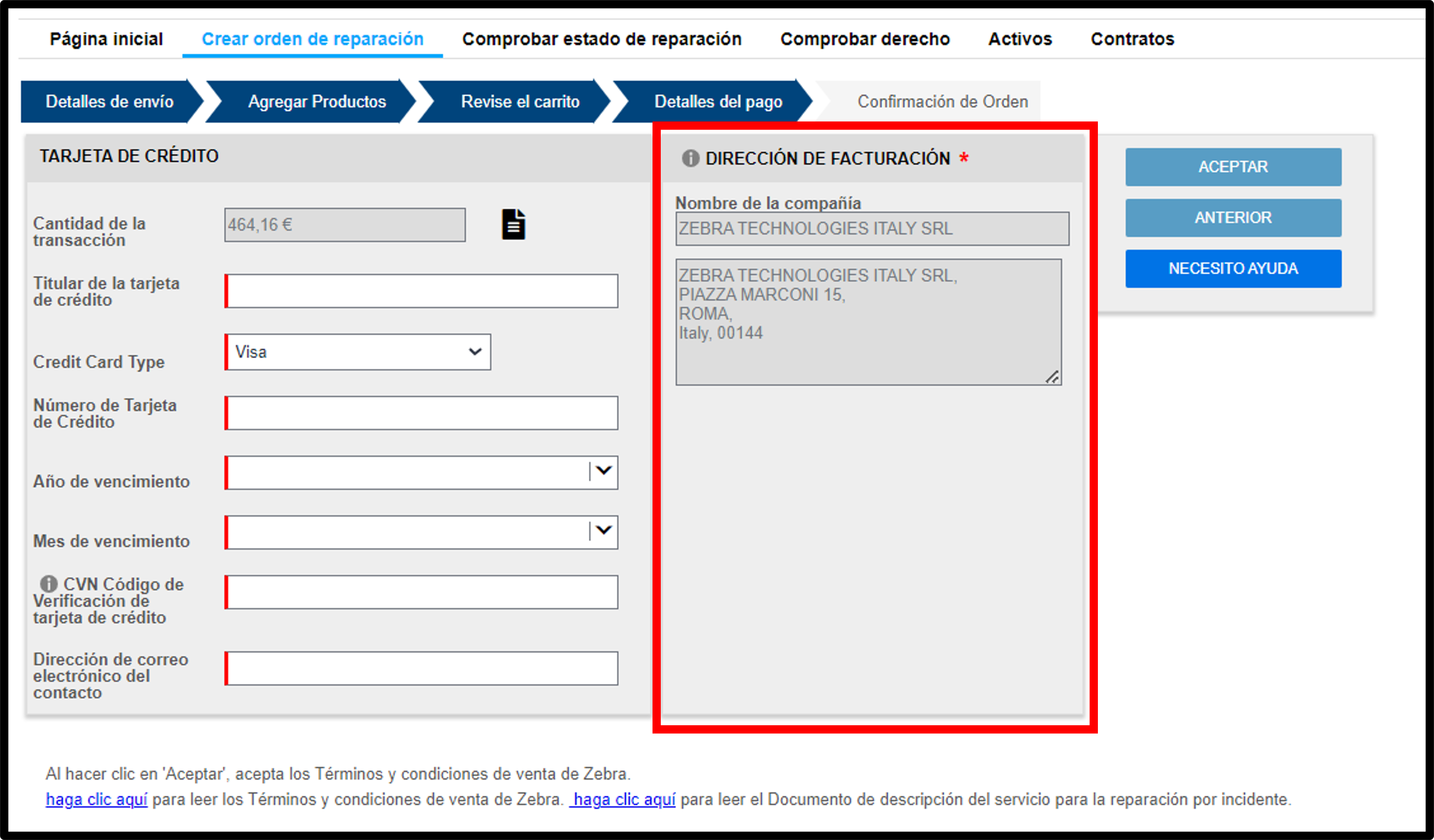
Task: Click the ANTERIOR button
Action: 1233,217
